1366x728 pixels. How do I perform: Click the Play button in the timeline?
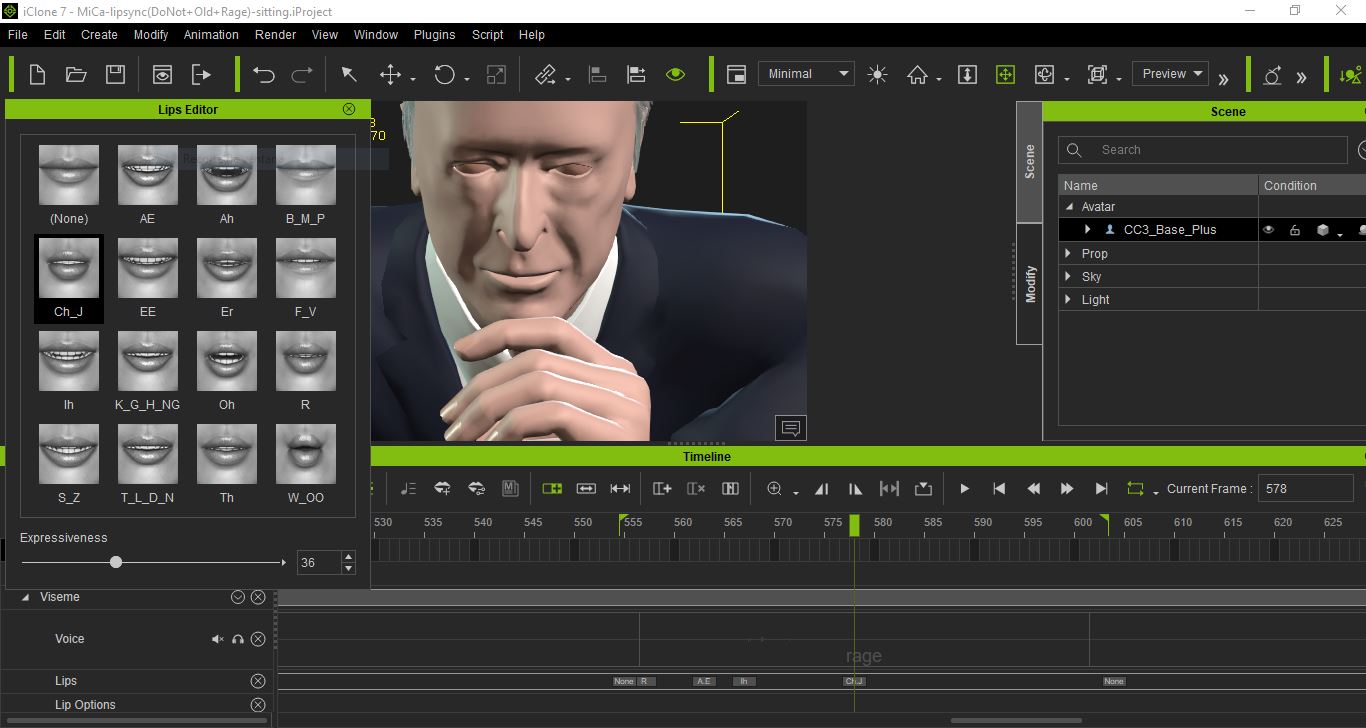[964, 489]
